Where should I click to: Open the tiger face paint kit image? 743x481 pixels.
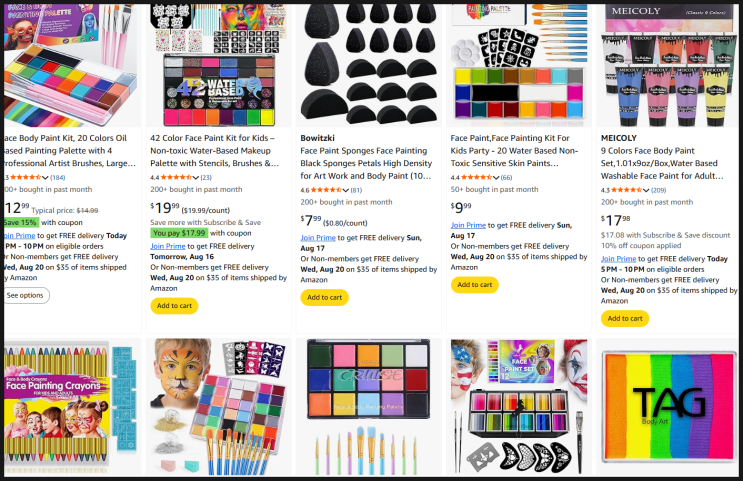point(218,407)
